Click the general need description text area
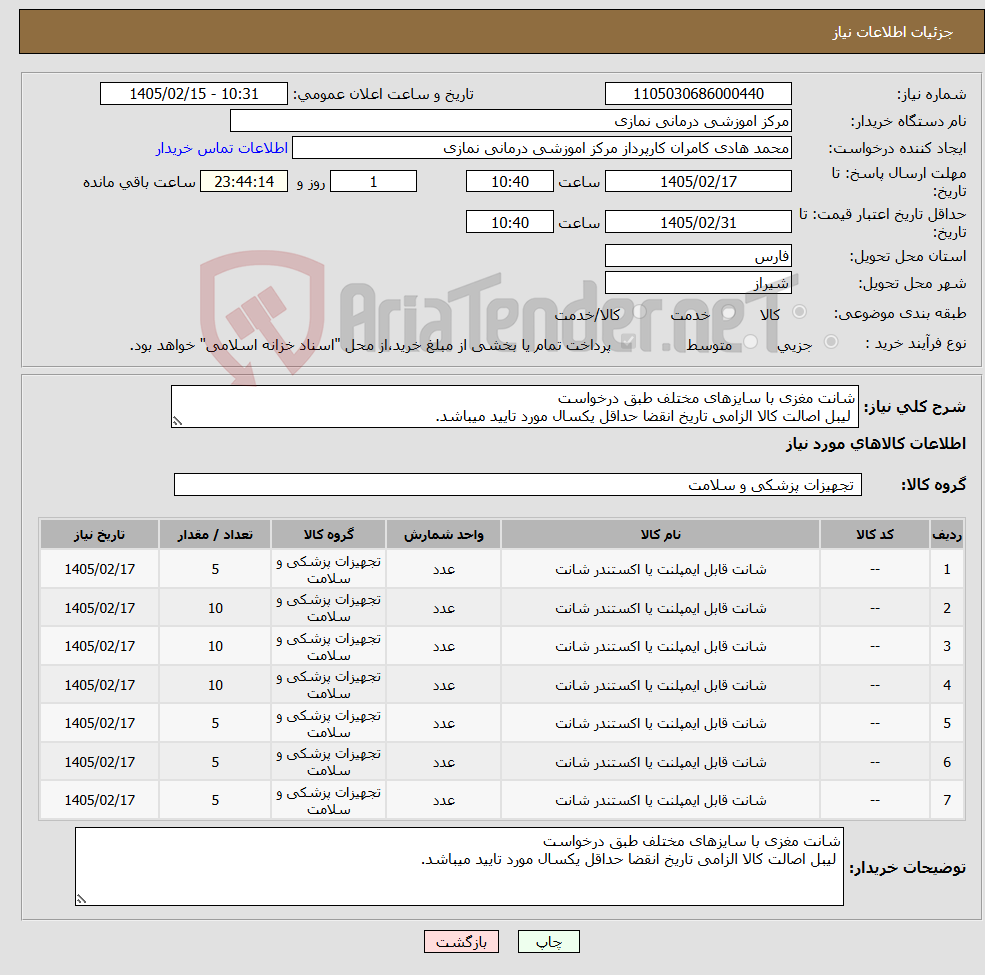The width and height of the screenshot is (985, 975). (x=514, y=406)
